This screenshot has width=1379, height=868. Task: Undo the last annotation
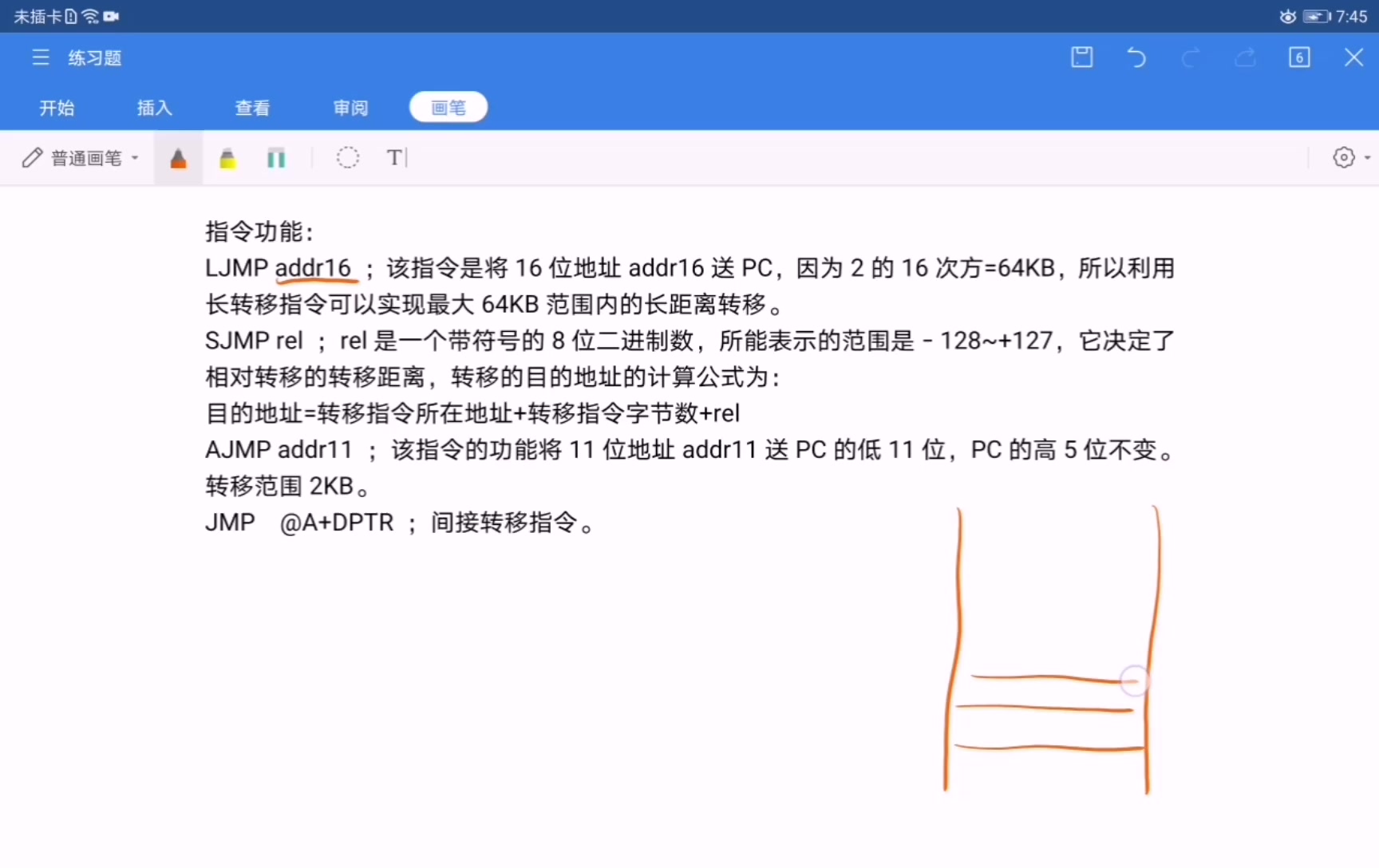1136,57
